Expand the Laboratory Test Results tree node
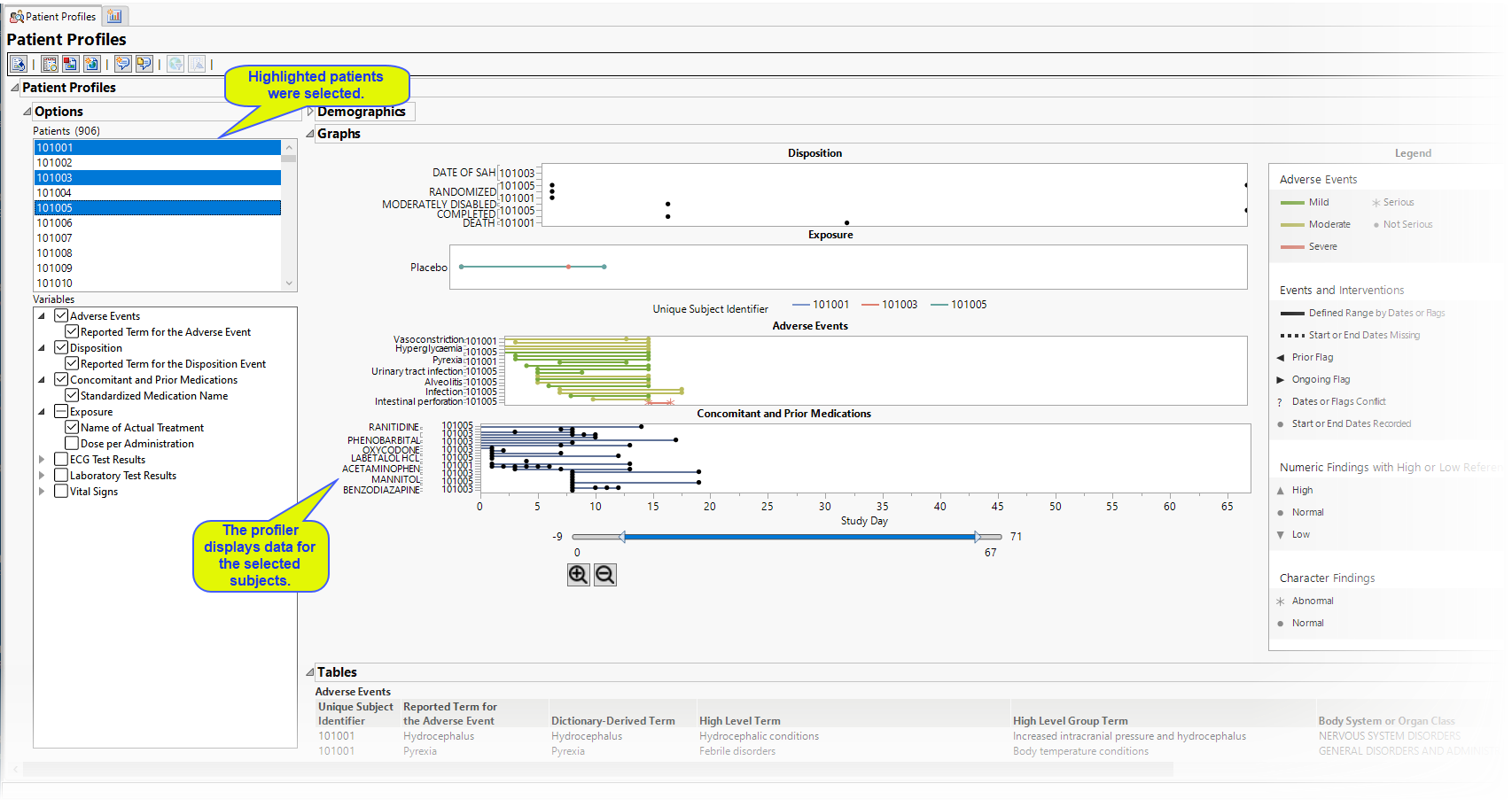 (42, 476)
